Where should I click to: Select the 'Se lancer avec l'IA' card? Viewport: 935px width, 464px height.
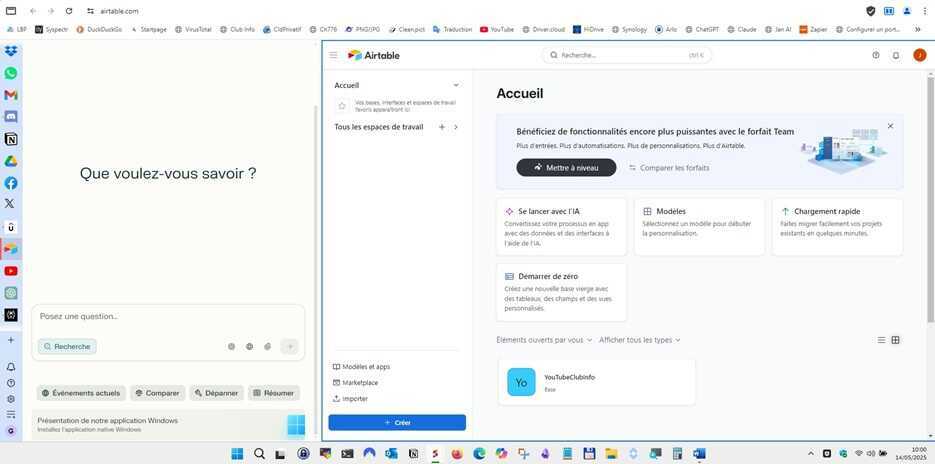point(561,227)
